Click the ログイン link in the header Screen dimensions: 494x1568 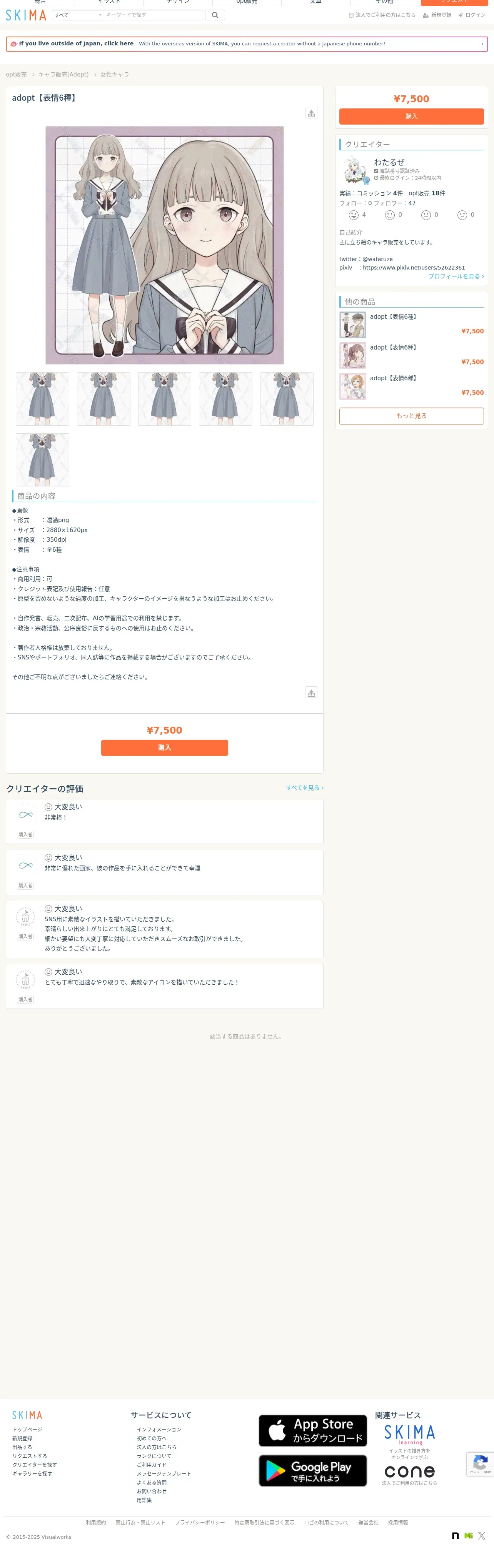pyautogui.click(x=472, y=15)
